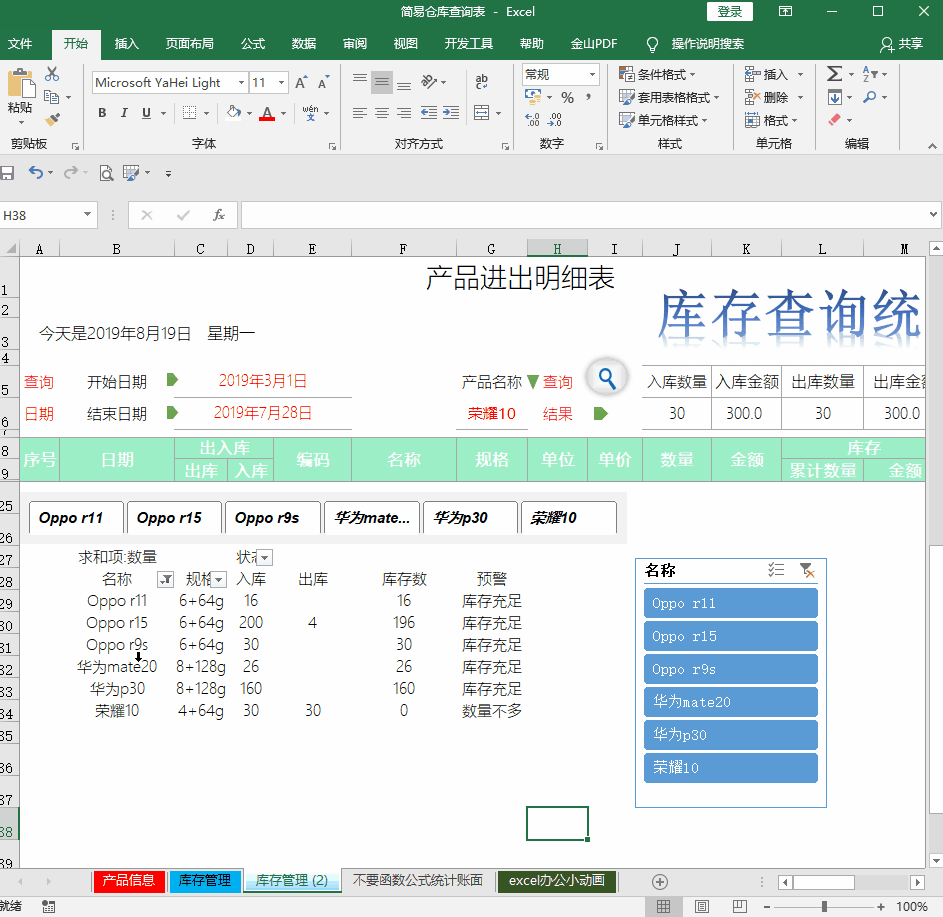Viewport: 943px width, 917px height.
Task: Switch to 插入 ribbon tab
Action: pos(127,43)
